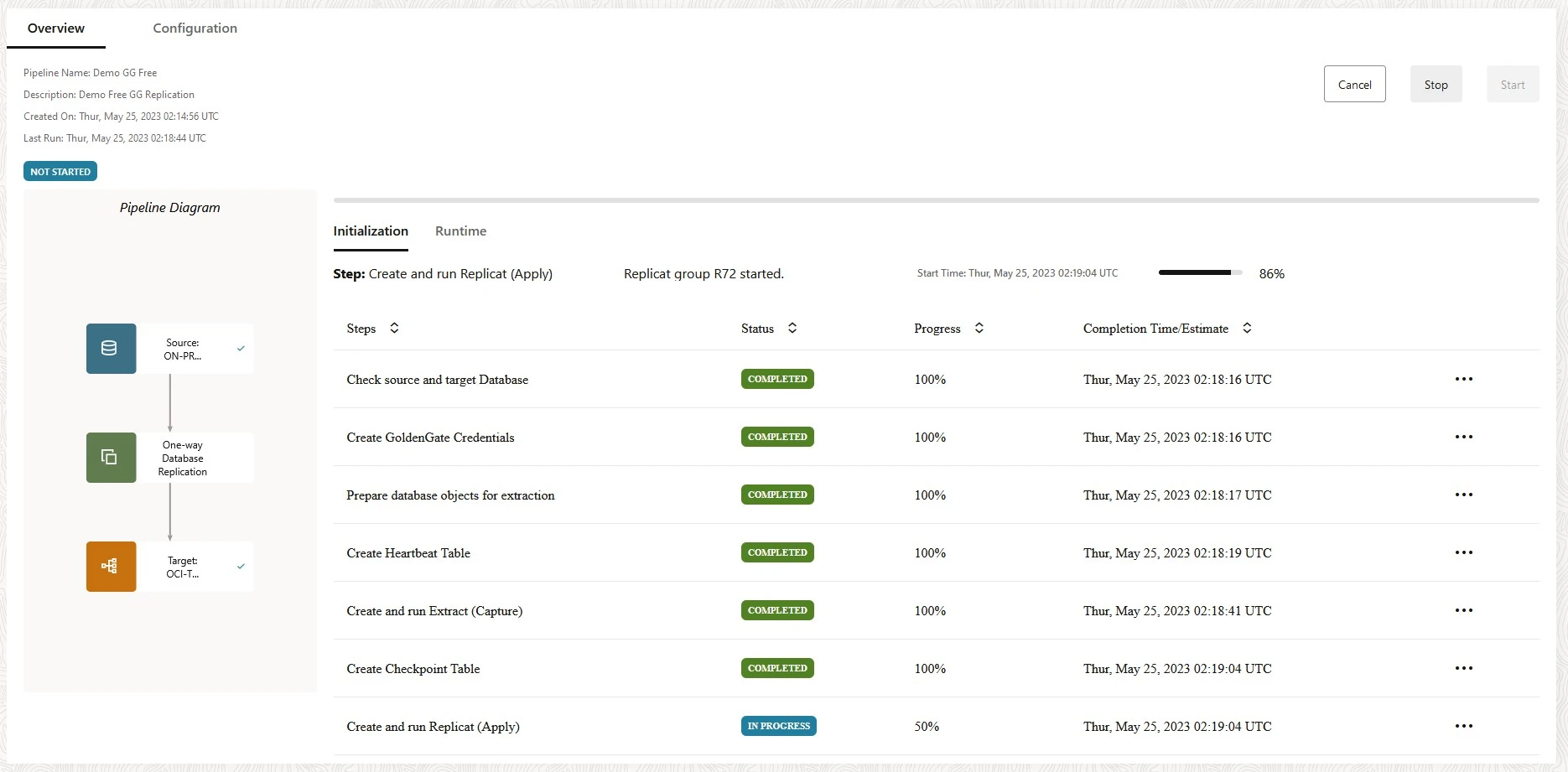The height and width of the screenshot is (772, 1568).
Task: Switch to the Configuration tab
Action: [x=194, y=28]
